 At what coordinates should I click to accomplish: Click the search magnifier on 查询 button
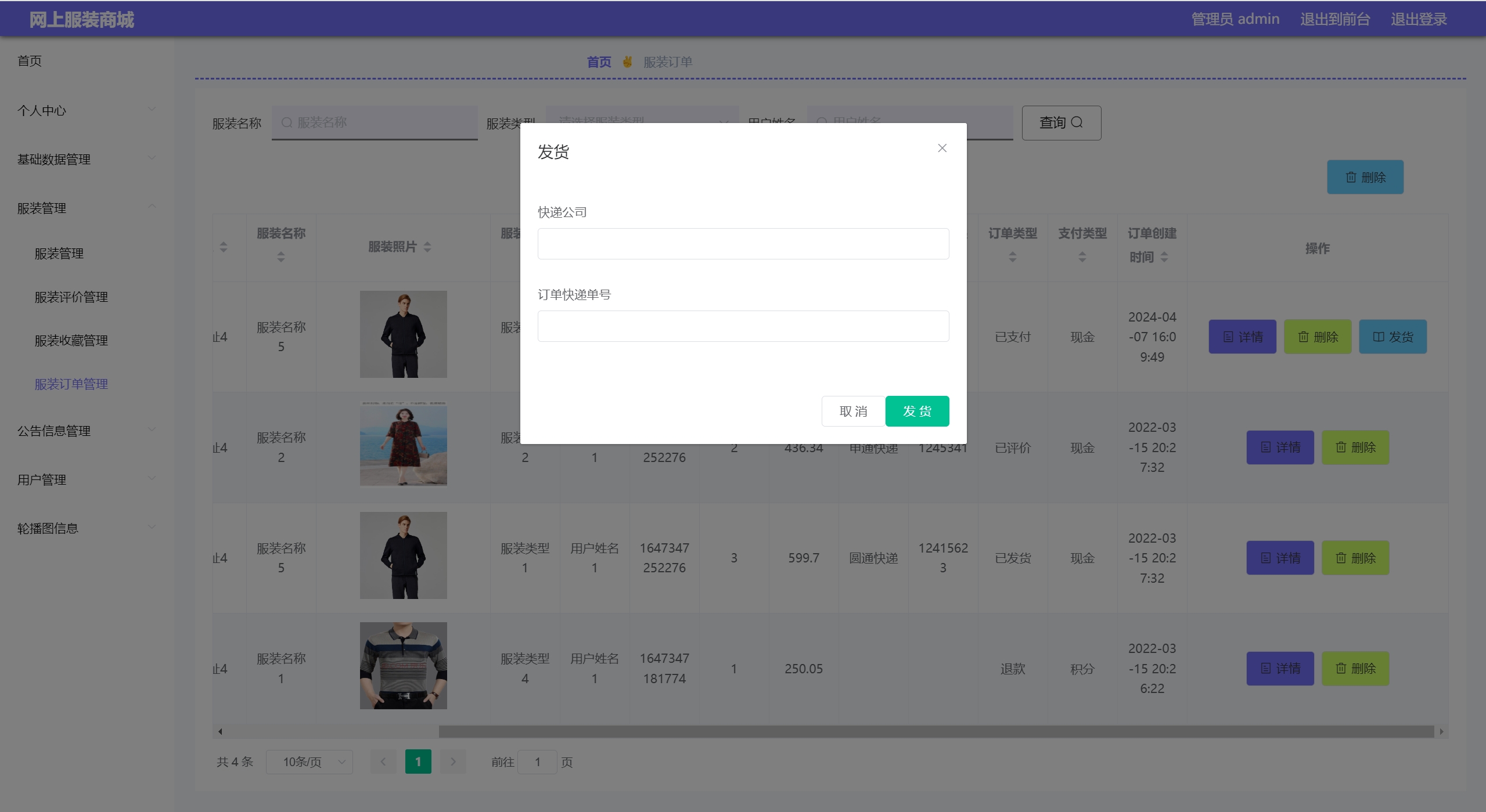click(x=1077, y=122)
